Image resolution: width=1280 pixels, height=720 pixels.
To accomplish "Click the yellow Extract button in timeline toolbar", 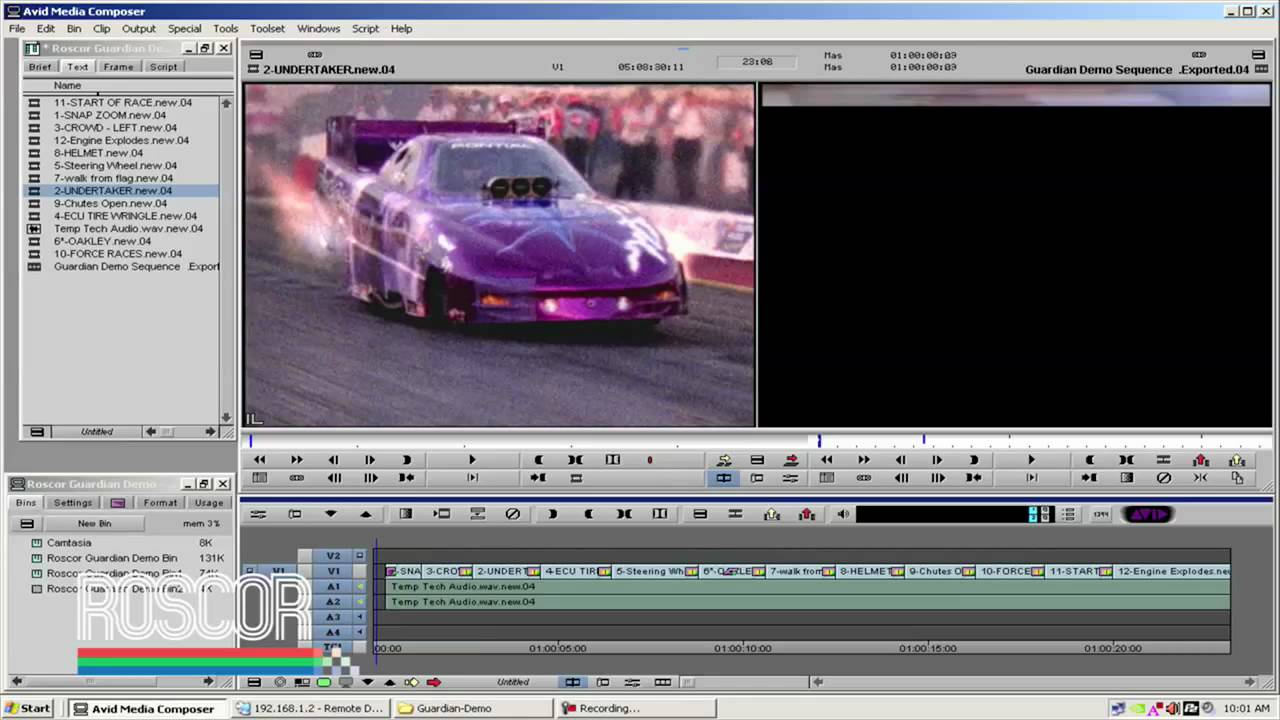I will [771, 514].
